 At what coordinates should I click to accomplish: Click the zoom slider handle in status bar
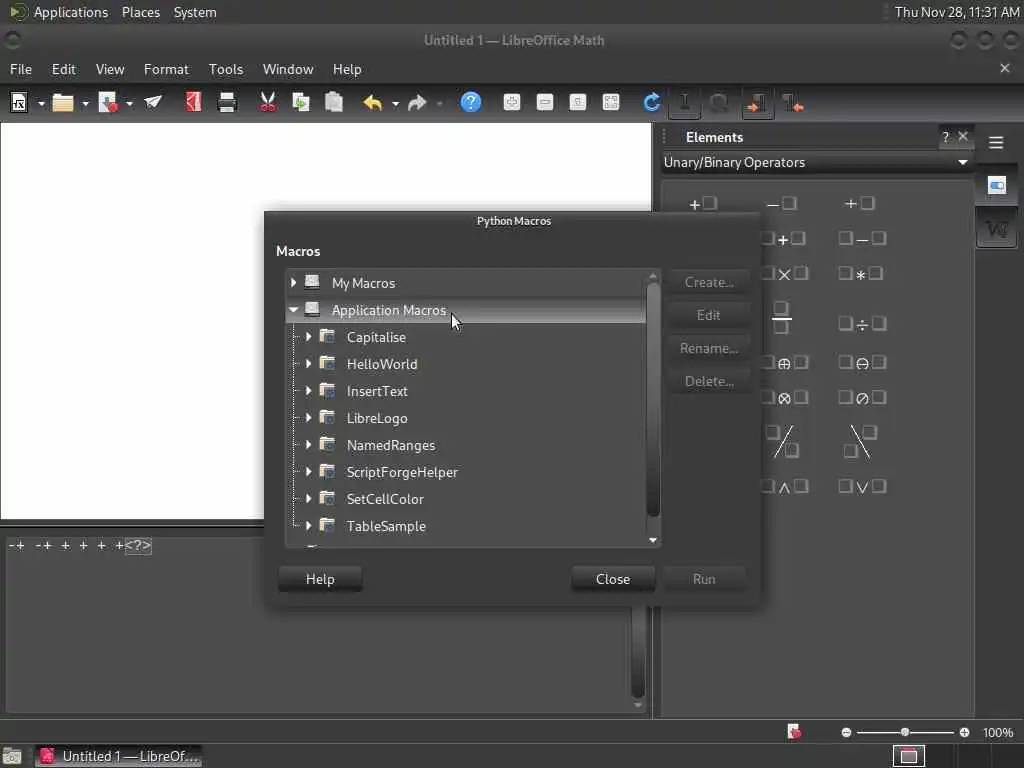point(904,732)
